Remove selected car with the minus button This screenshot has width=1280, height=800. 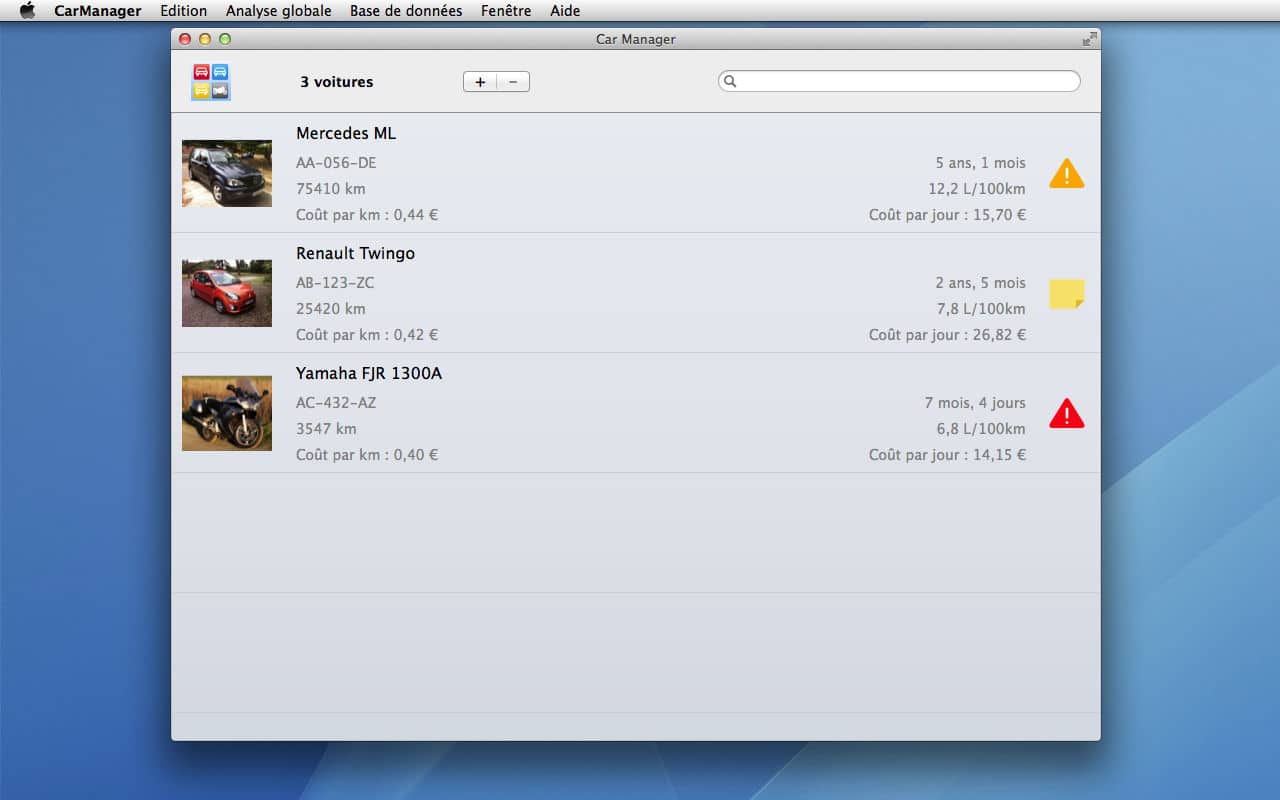[x=513, y=82]
